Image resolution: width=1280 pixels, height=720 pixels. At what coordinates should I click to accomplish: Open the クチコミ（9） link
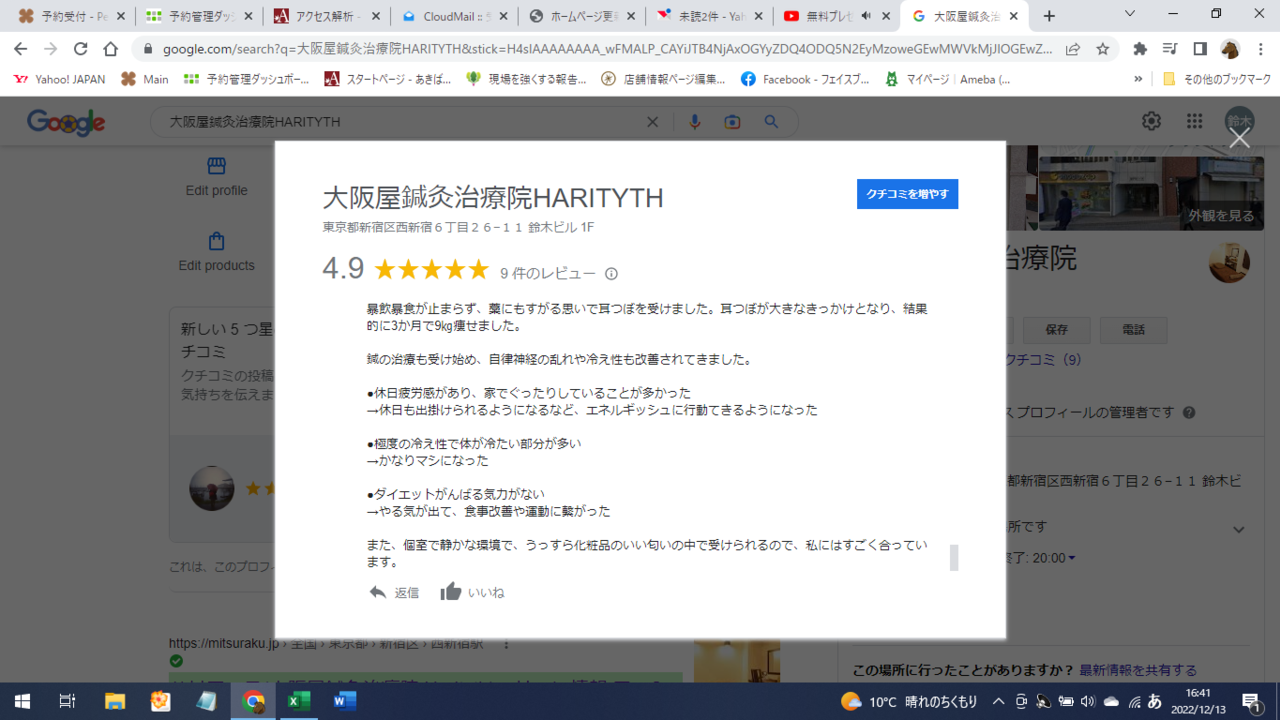click(1043, 359)
